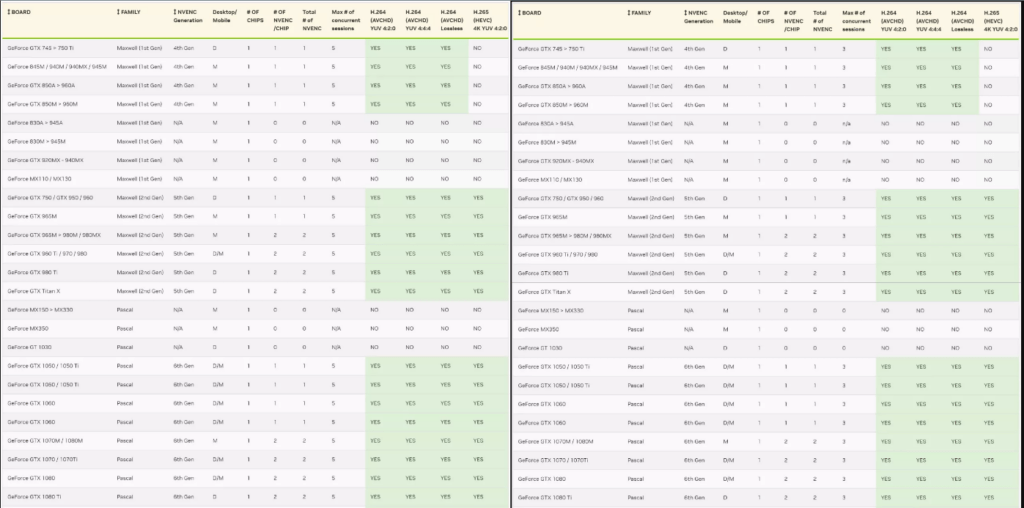Click '# OF NVENC /CHIP' header in right table

[793, 21]
